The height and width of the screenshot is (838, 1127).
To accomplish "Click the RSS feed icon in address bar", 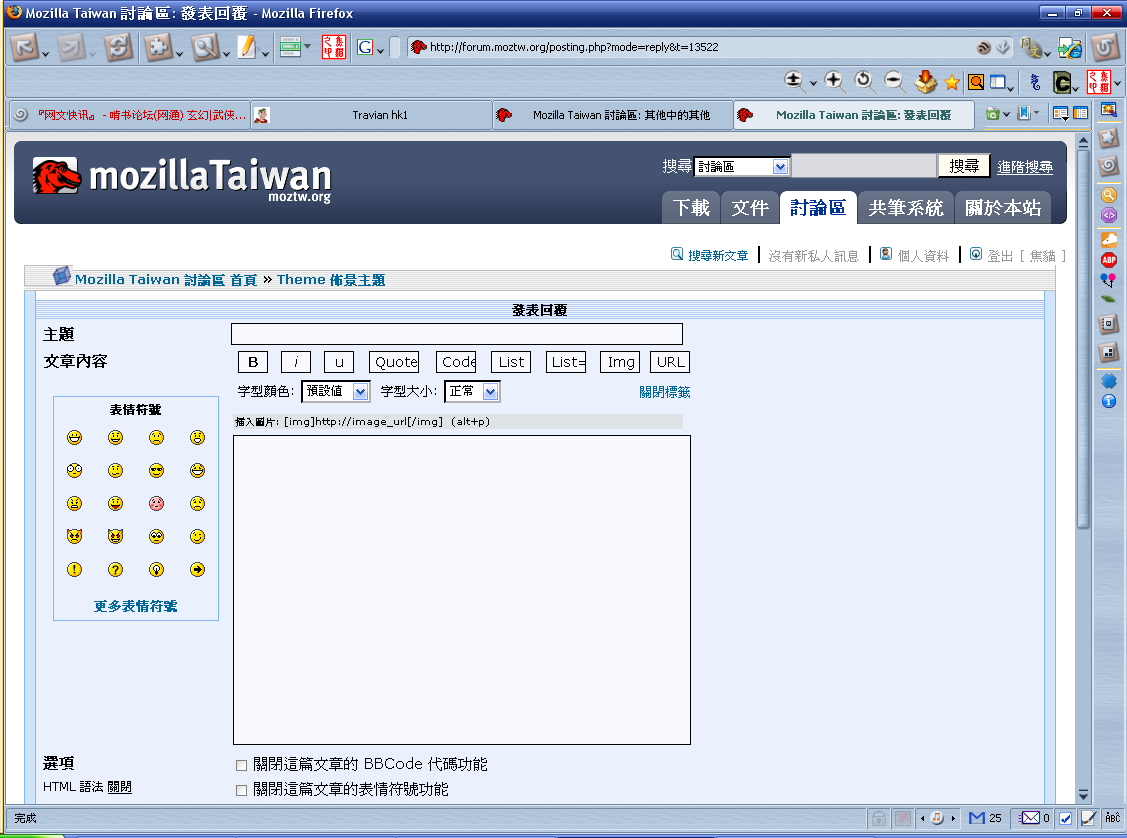I will point(984,47).
